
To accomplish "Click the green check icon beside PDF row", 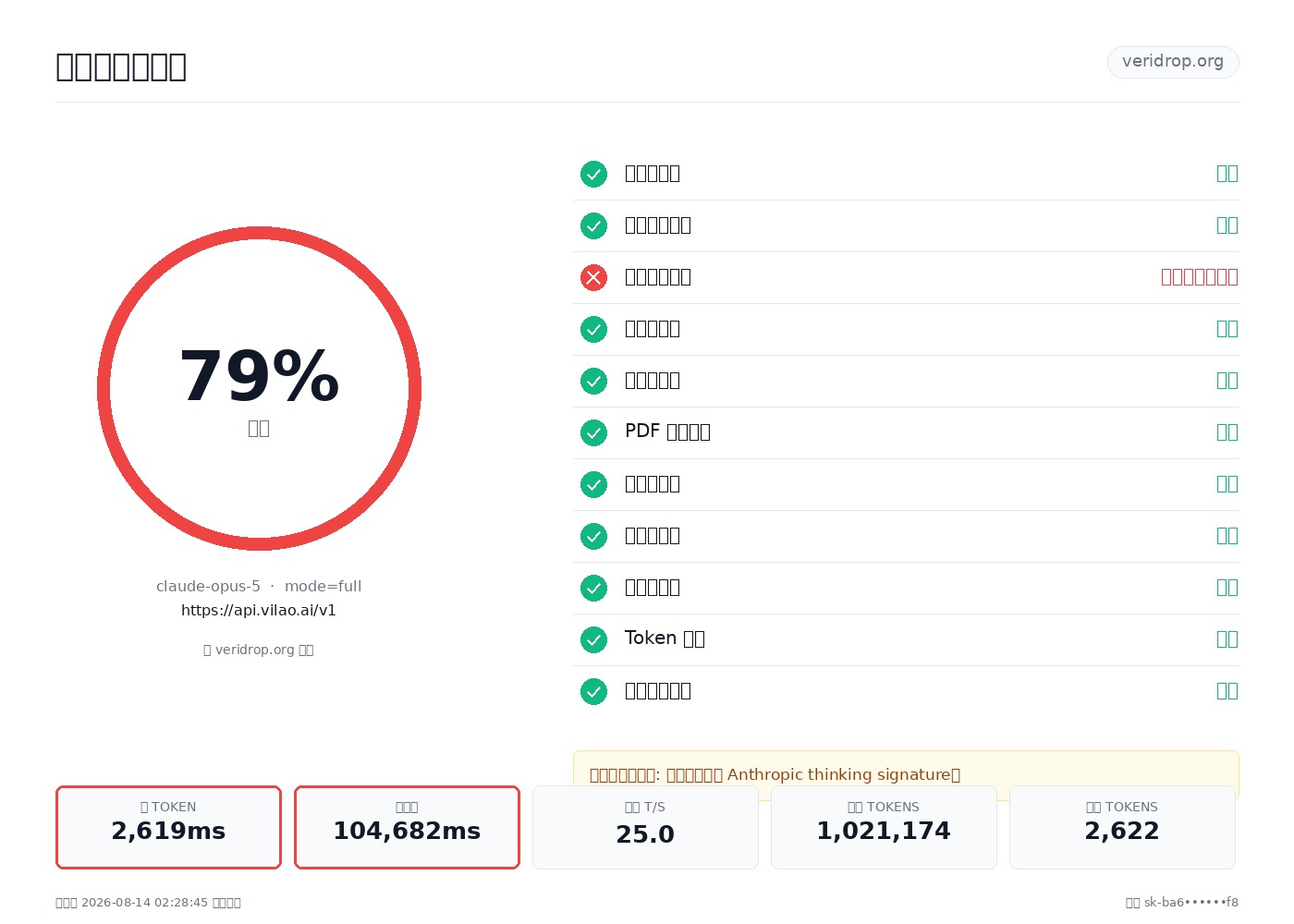I will click(593, 432).
